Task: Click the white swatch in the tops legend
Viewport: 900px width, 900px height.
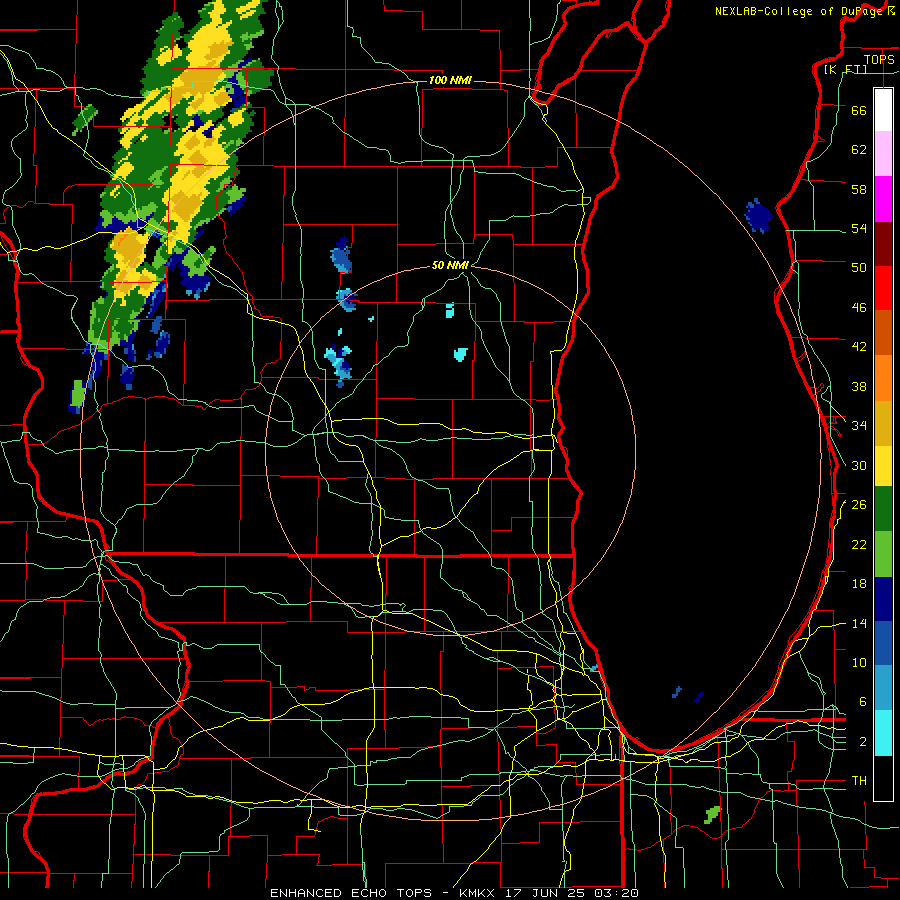Action: point(883,110)
